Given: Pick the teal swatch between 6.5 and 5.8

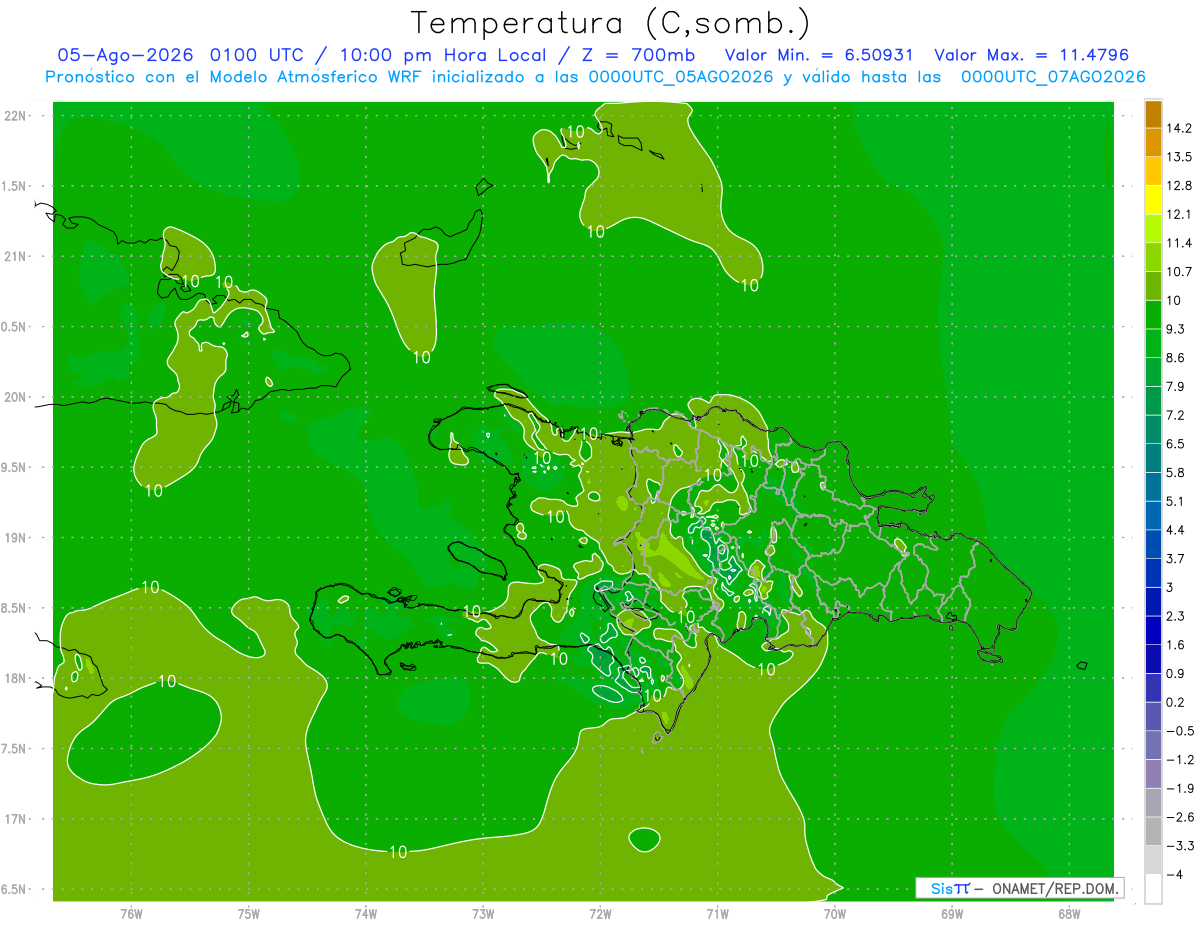Looking at the screenshot, I should [1153, 458].
